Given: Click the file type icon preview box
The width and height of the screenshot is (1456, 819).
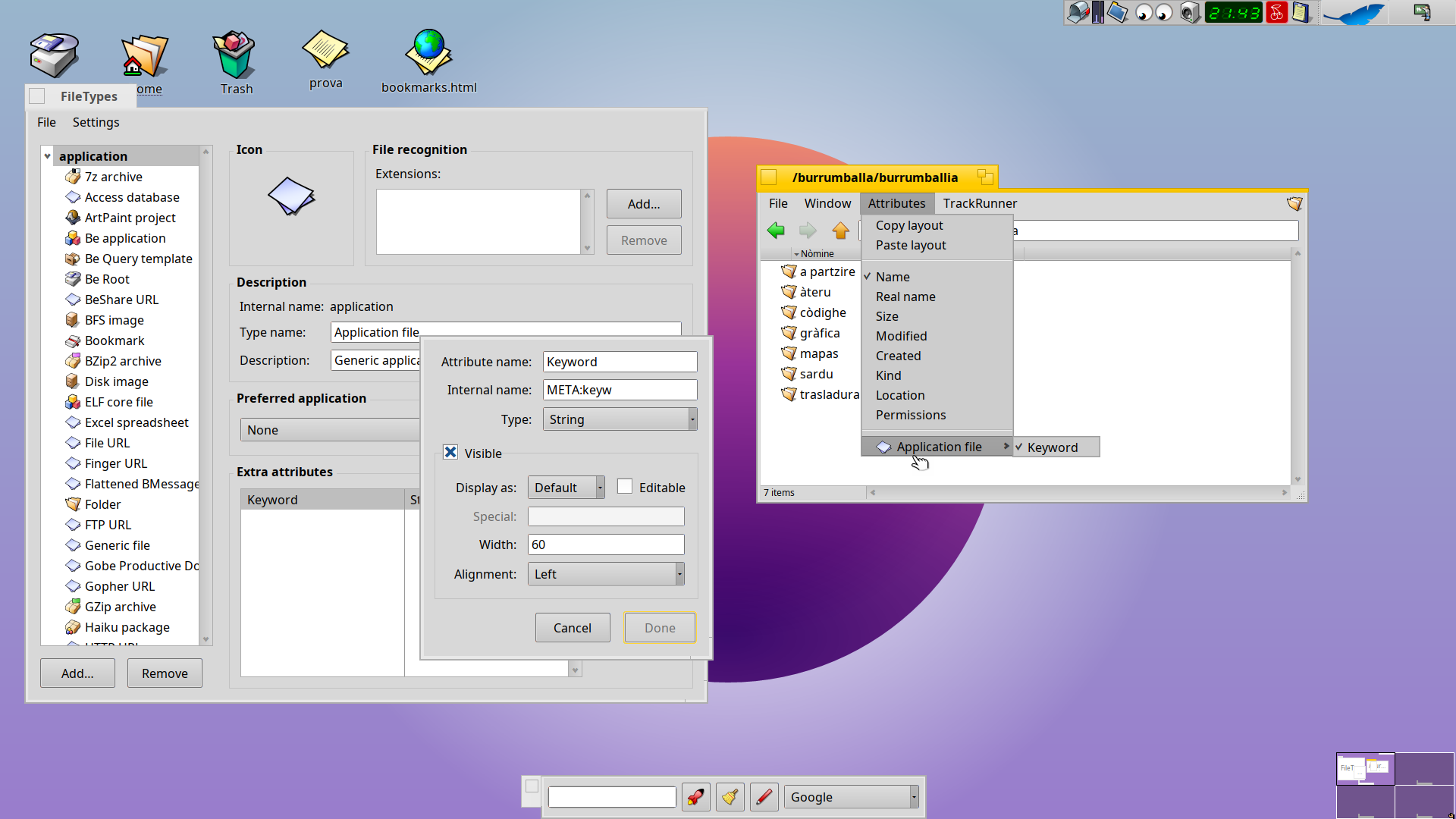Looking at the screenshot, I should point(291,197).
